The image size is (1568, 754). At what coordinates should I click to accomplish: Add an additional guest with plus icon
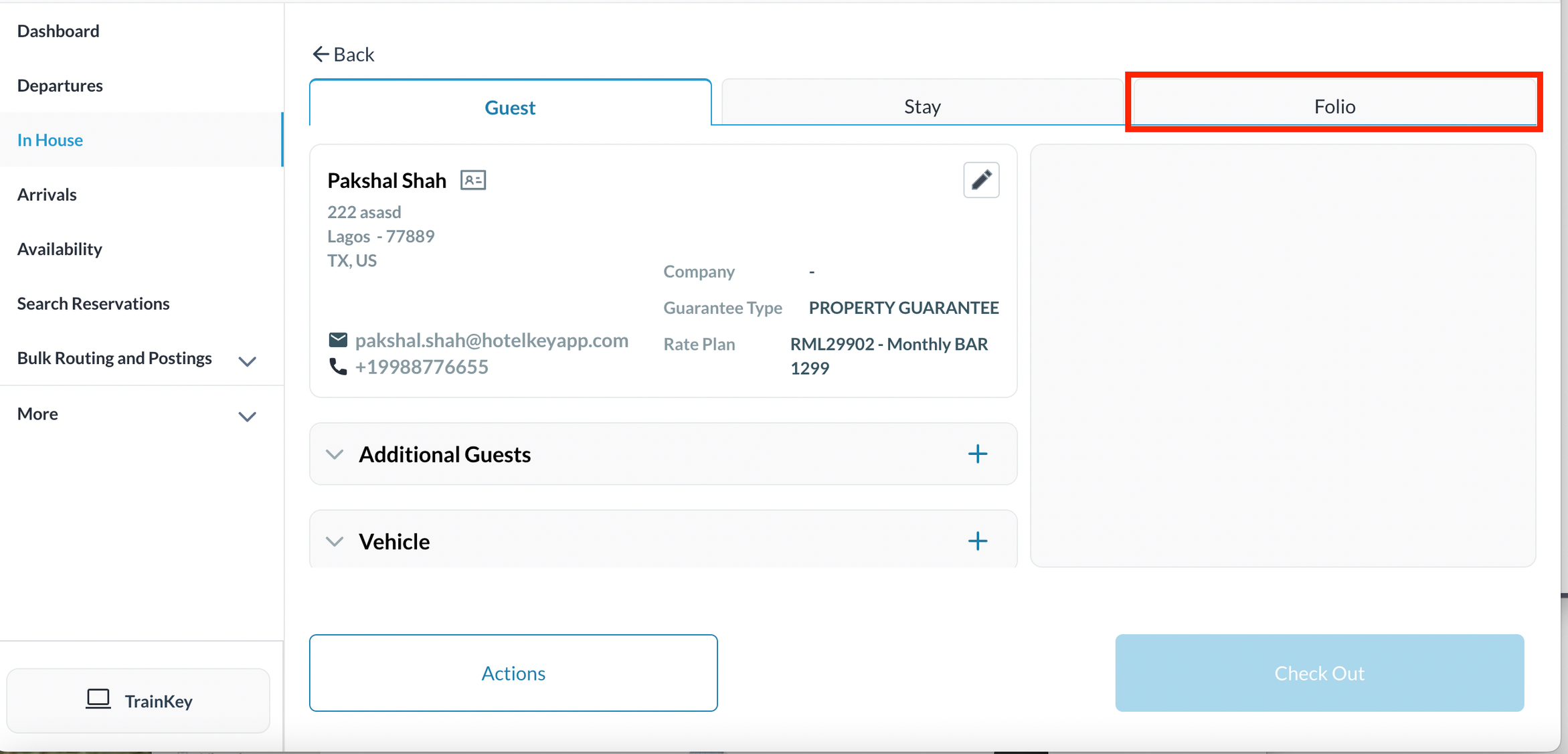point(977,454)
